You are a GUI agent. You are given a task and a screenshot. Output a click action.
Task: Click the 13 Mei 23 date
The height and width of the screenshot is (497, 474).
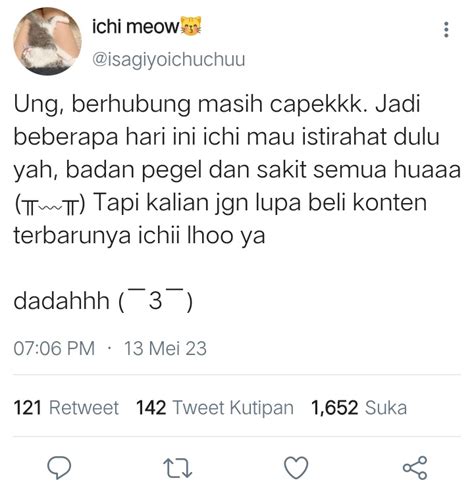pos(166,349)
